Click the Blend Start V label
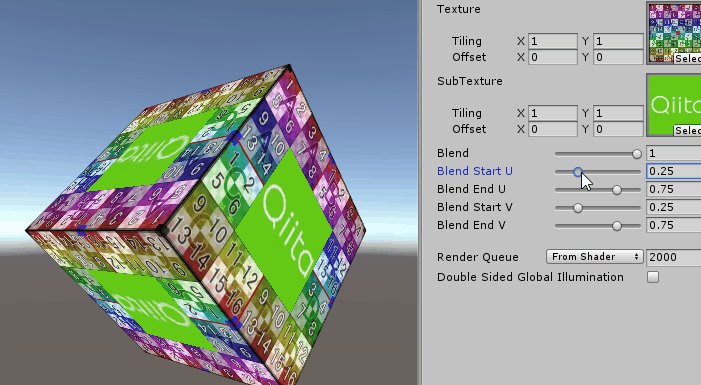Viewport: 701px width, 385px height. click(x=475, y=207)
